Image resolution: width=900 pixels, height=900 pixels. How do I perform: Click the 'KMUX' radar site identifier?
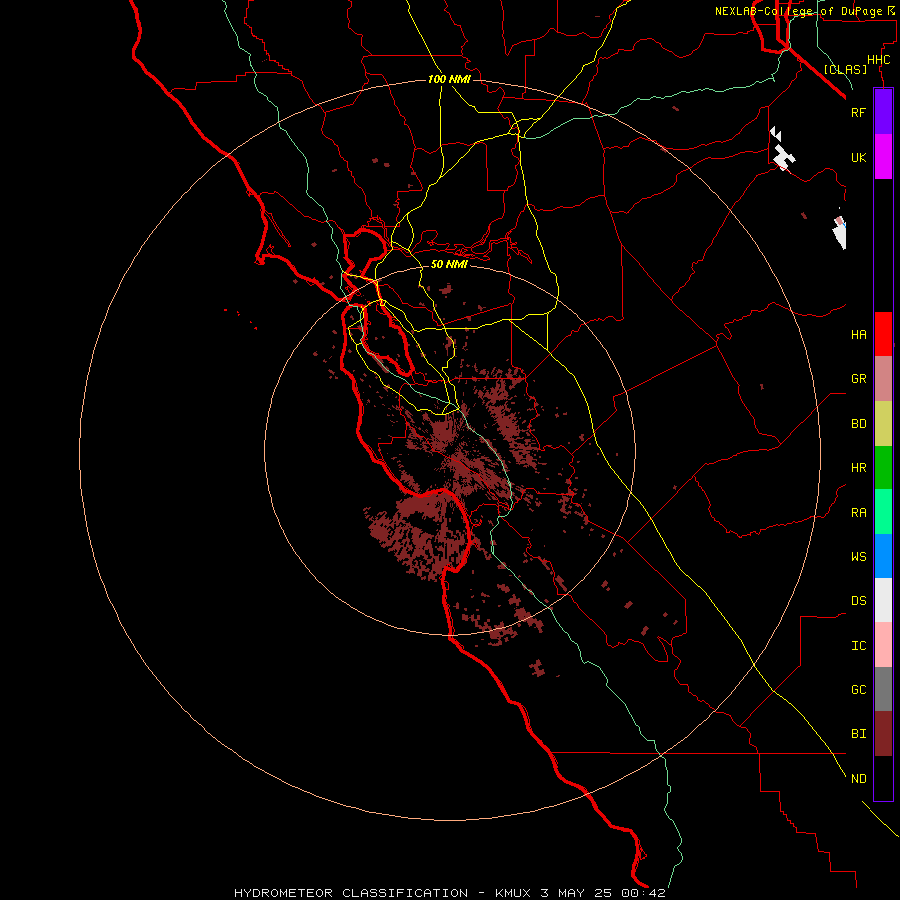514,893
